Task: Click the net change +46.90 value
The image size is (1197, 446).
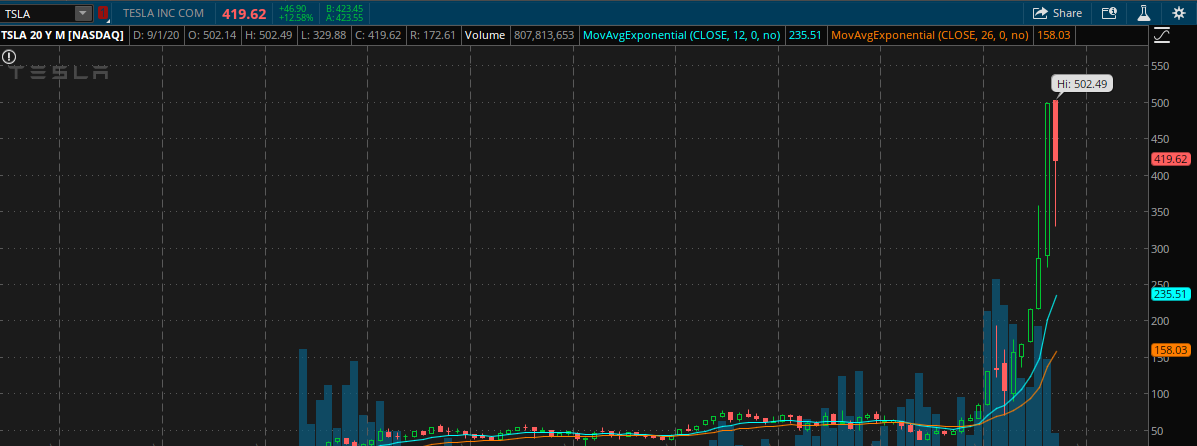Action: (x=294, y=8)
